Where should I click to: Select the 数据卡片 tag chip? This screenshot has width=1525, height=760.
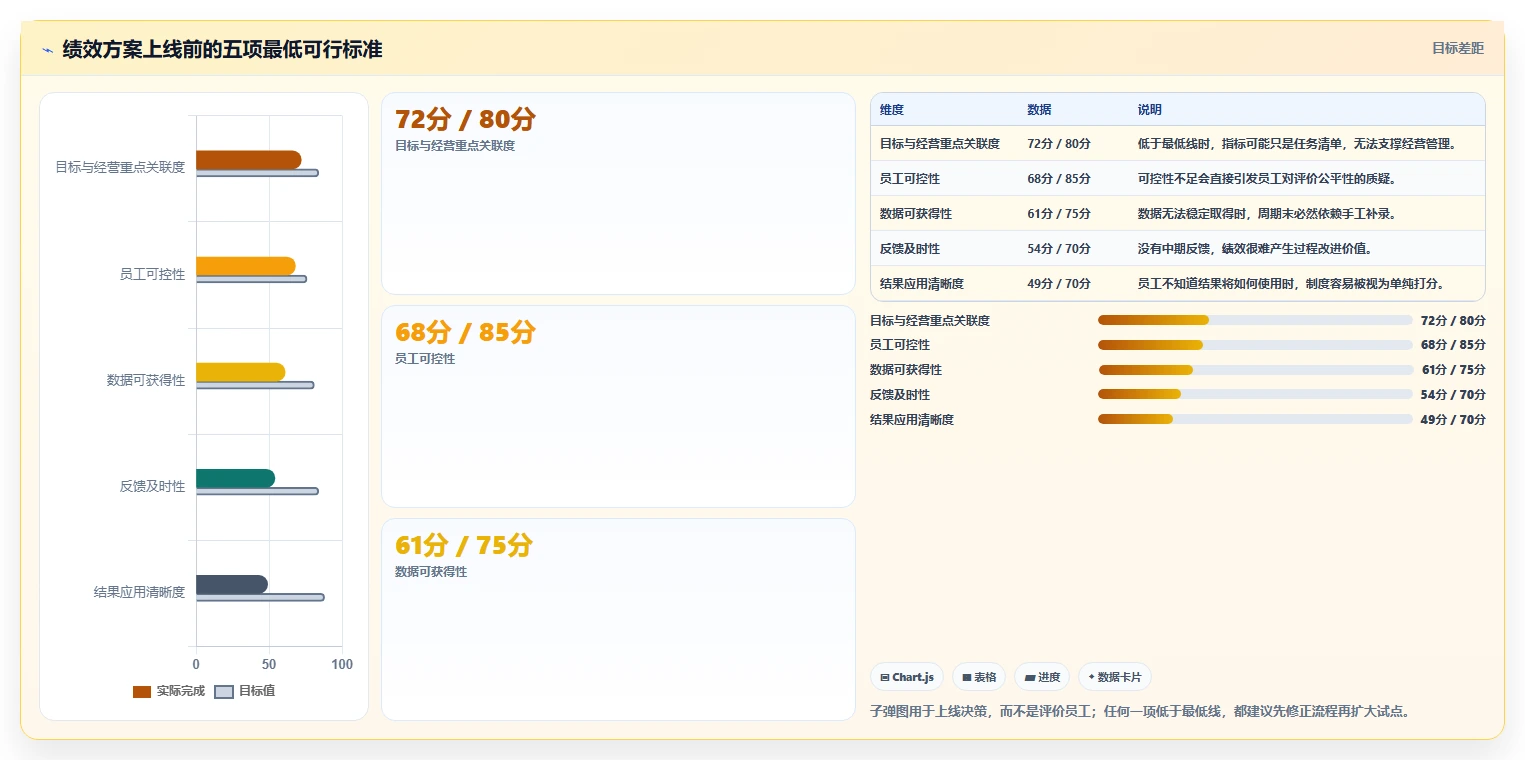pos(1114,677)
